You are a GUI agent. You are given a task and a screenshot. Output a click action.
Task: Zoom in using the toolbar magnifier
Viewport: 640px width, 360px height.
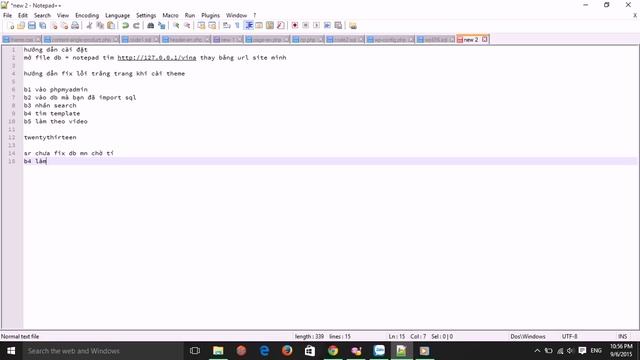(176, 26)
